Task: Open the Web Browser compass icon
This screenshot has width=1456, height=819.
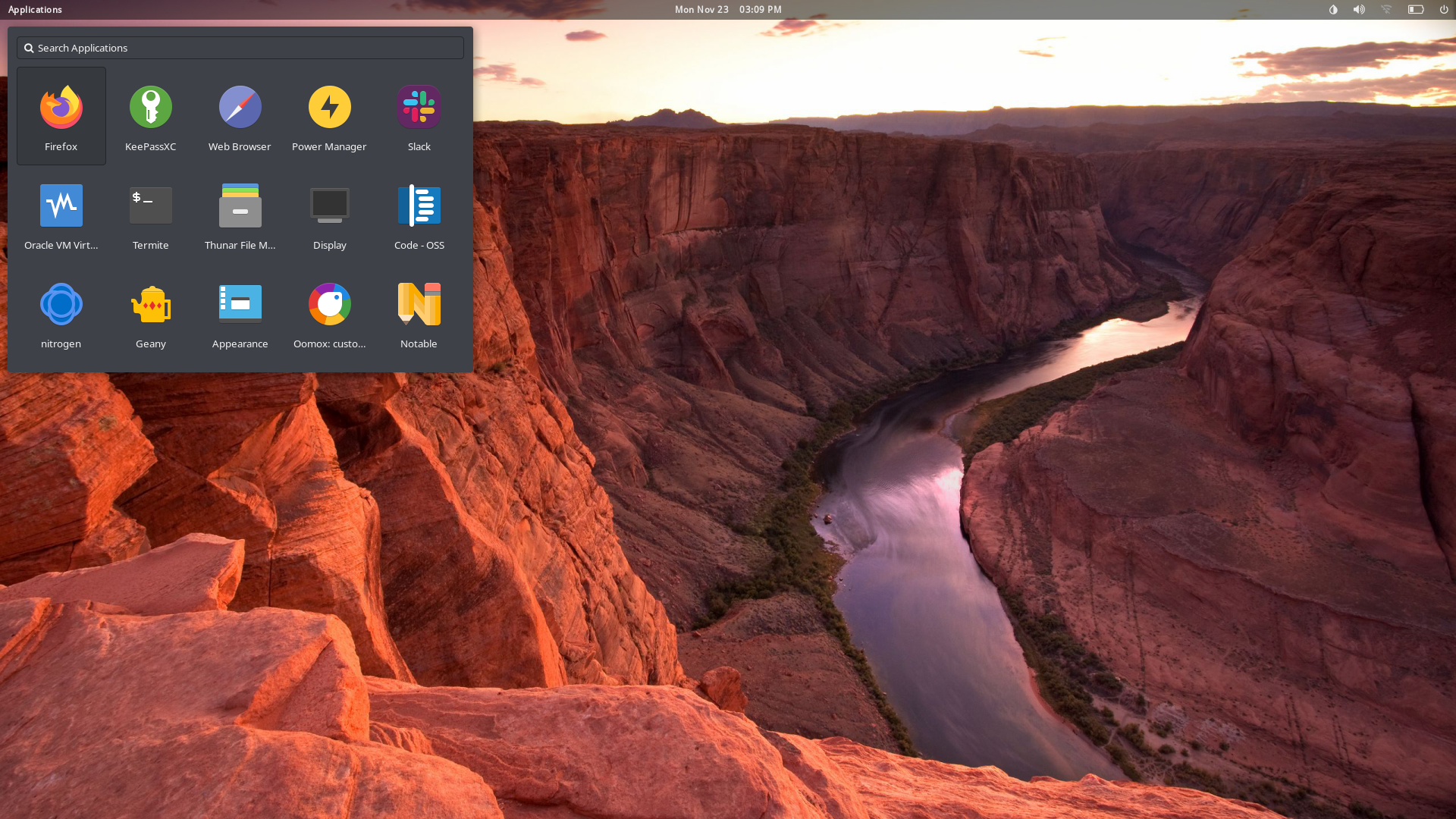Action: pyautogui.click(x=240, y=115)
